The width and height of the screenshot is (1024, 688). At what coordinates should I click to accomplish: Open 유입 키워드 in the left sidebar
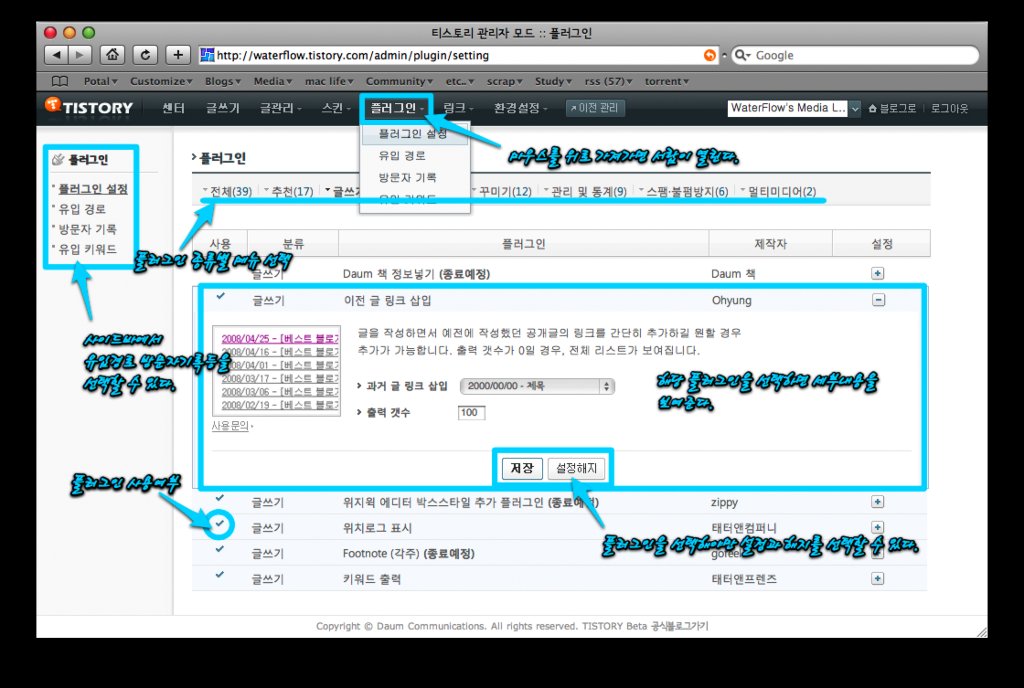pos(88,249)
